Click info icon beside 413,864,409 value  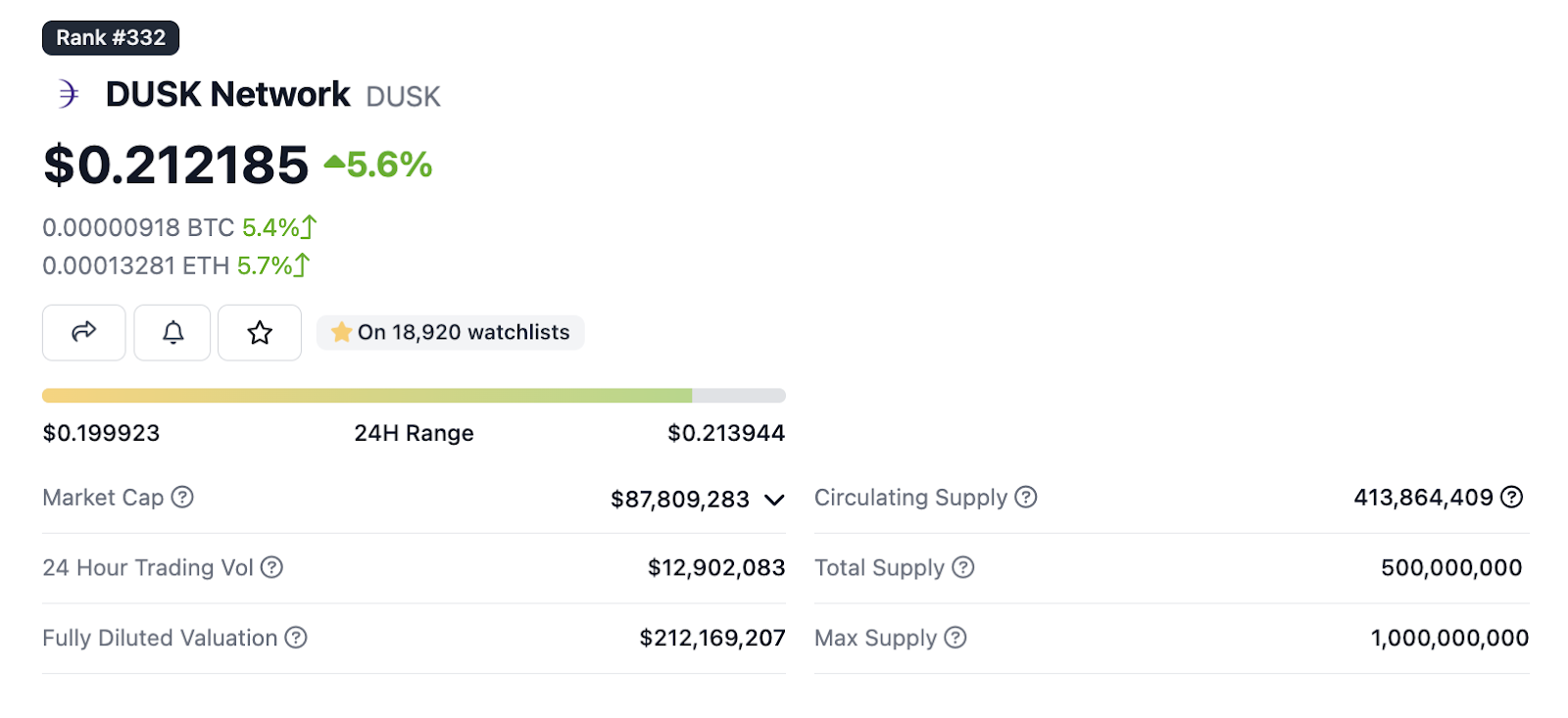click(x=1512, y=498)
